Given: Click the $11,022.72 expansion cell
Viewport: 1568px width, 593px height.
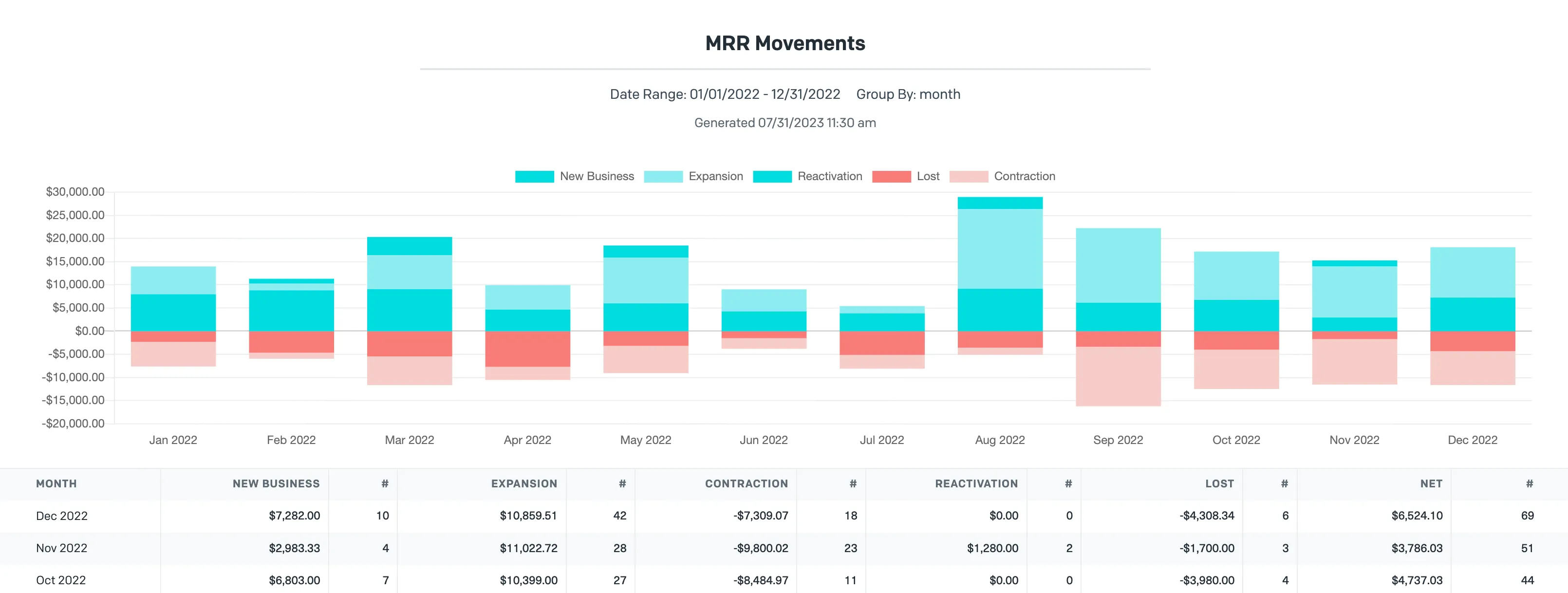Looking at the screenshot, I should (x=528, y=548).
